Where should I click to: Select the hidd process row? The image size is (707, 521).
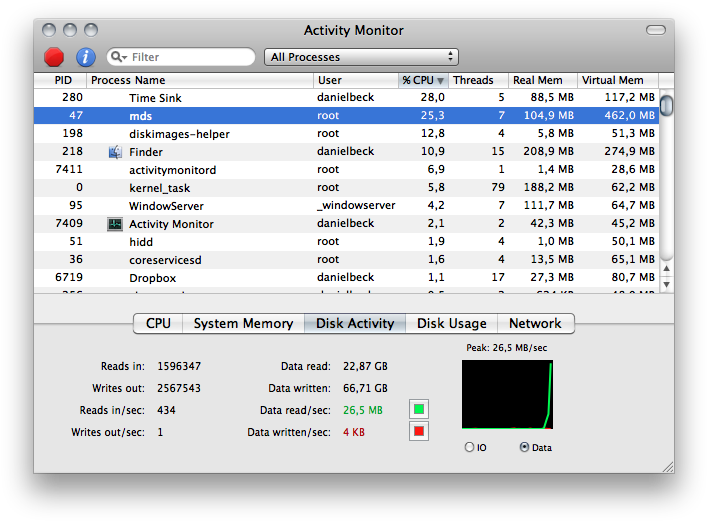pyautogui.click(x=346, y=242)
